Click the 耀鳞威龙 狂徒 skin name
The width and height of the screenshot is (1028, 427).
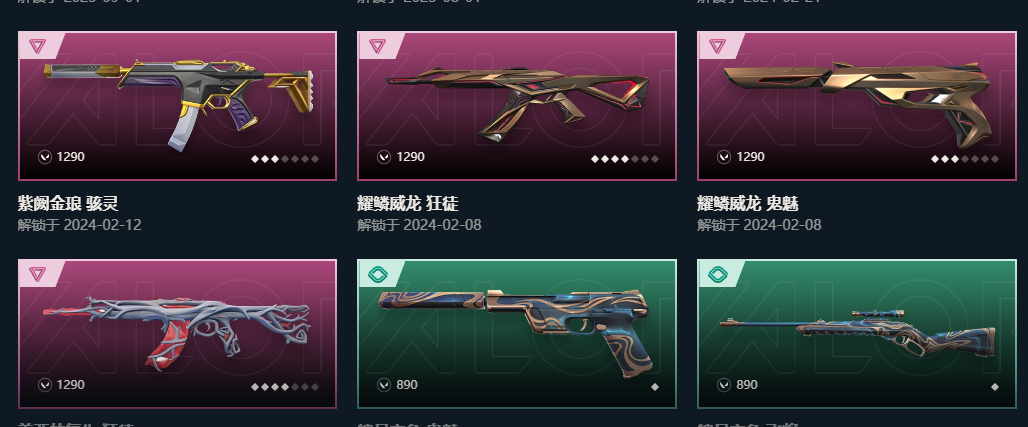[408, 203]
